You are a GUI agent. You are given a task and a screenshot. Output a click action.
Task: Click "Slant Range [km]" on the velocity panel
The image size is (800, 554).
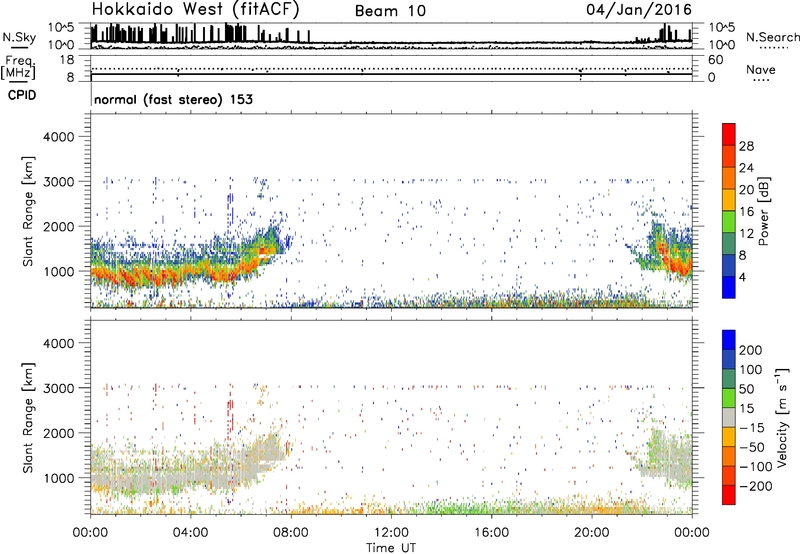coord(28,418)
